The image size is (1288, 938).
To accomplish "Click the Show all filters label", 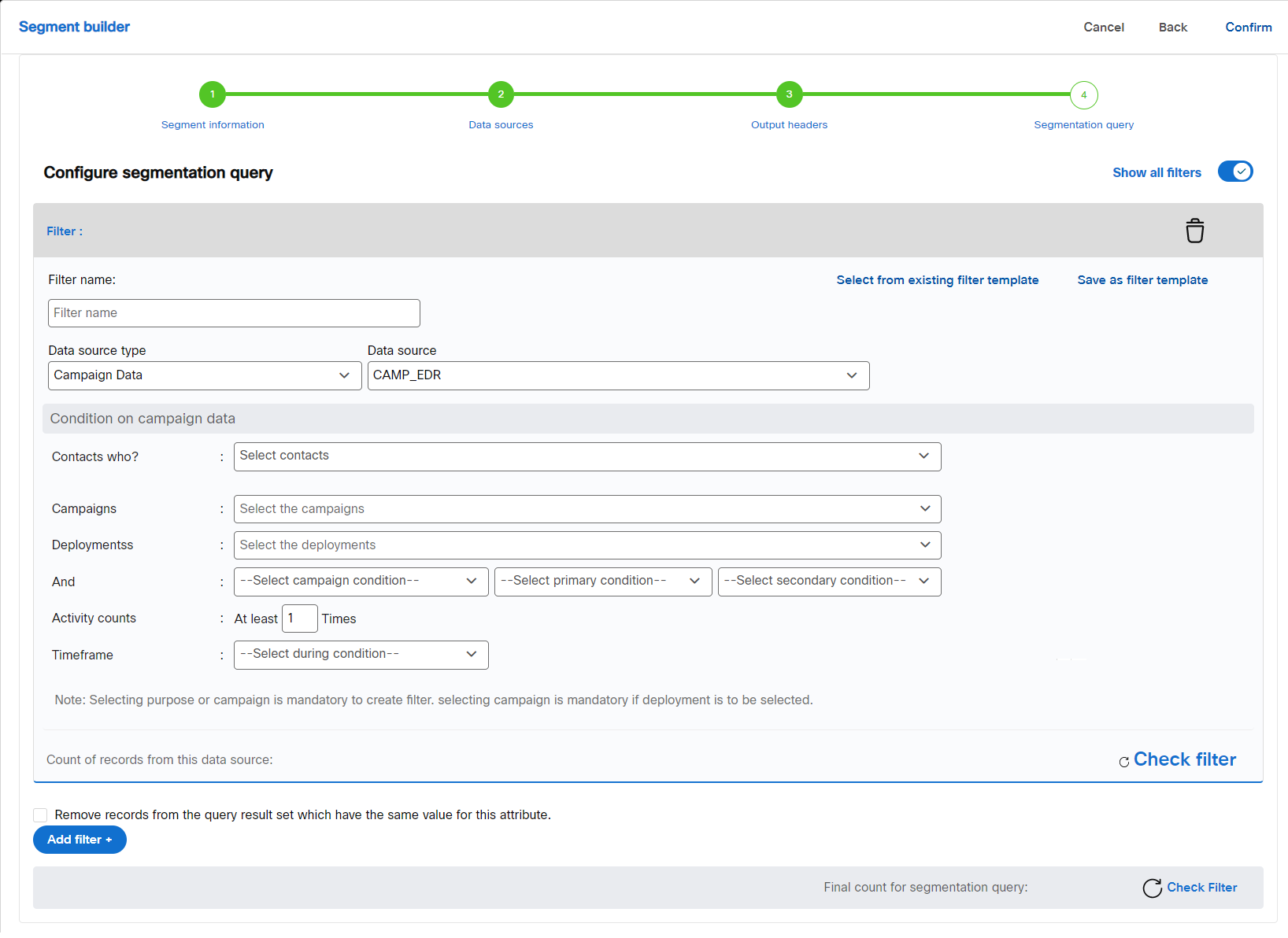I will [1157, 172].
